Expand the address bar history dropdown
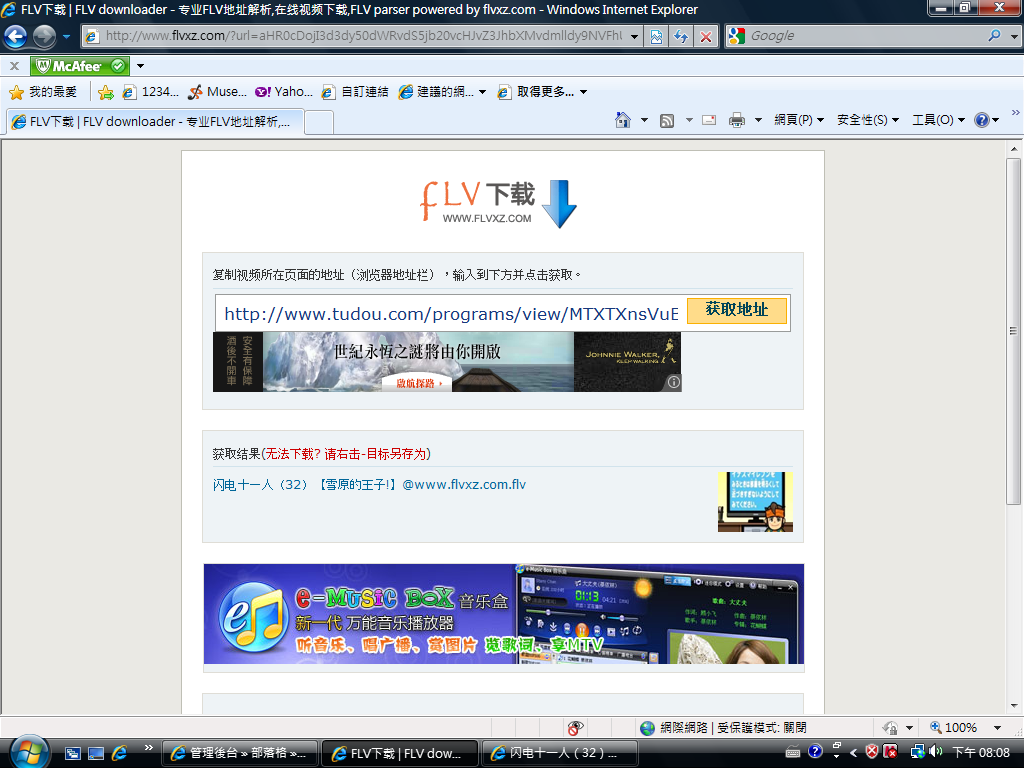 (x=634, y=37)
